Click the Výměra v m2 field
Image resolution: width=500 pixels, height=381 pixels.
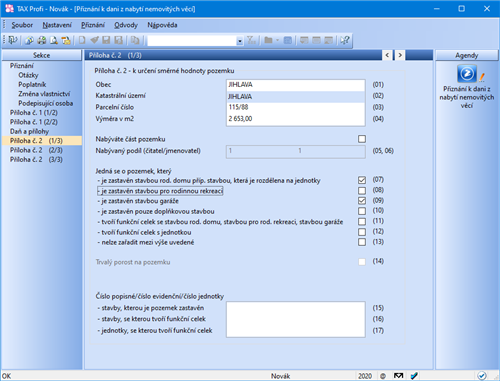[296, 119]
